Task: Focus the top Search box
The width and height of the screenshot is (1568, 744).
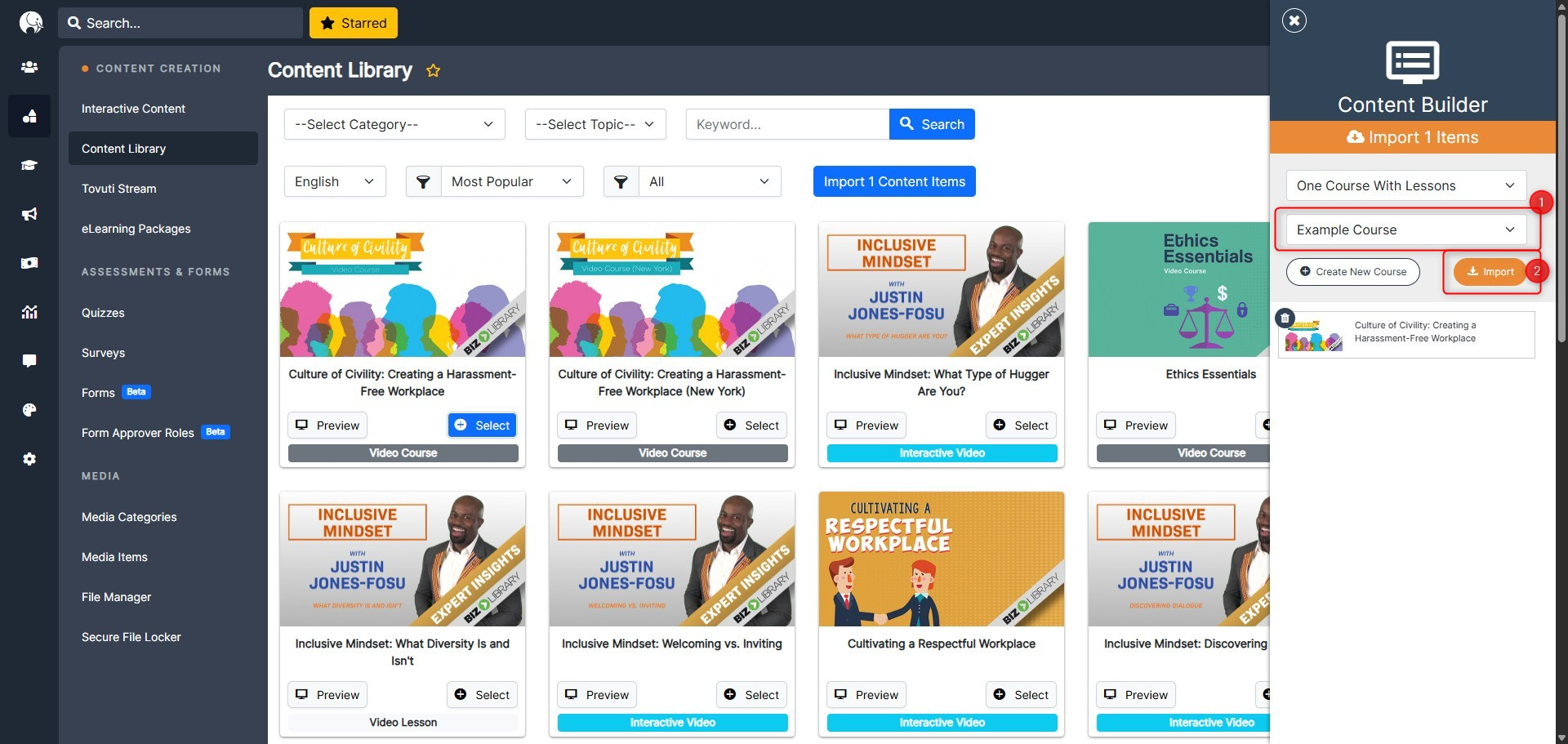Action: (x=180, y=23)
